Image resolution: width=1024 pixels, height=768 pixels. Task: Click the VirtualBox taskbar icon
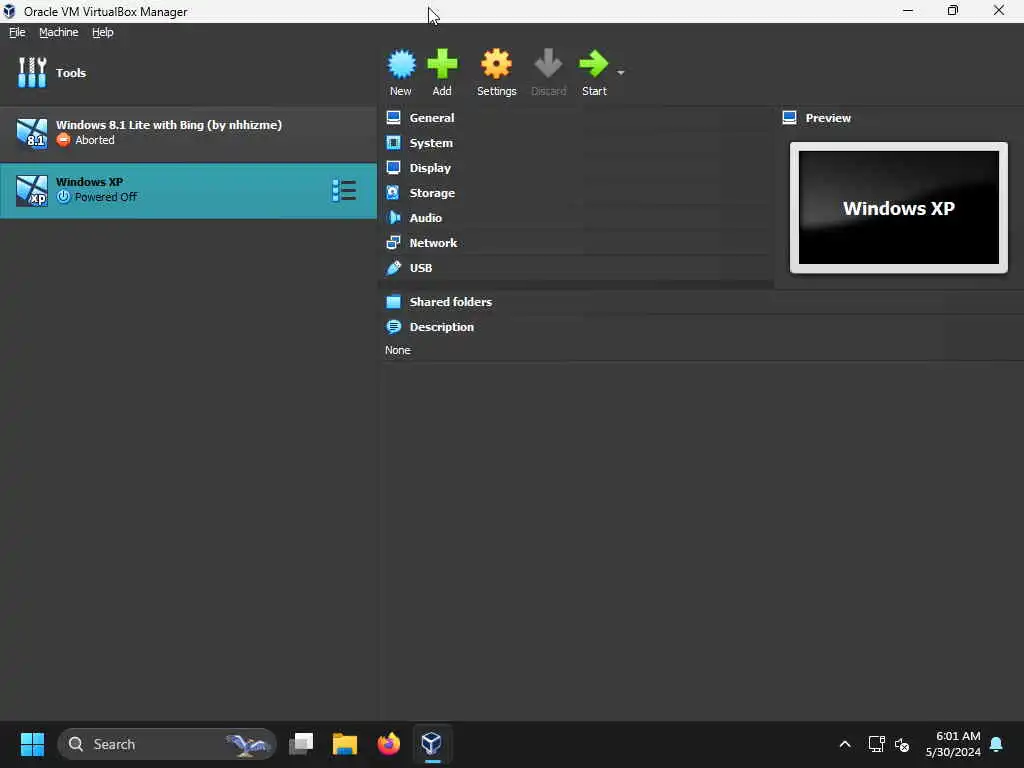432,744
